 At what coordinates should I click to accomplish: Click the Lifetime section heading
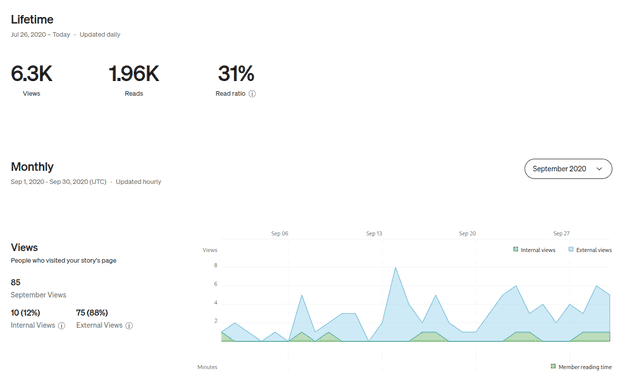32,19
